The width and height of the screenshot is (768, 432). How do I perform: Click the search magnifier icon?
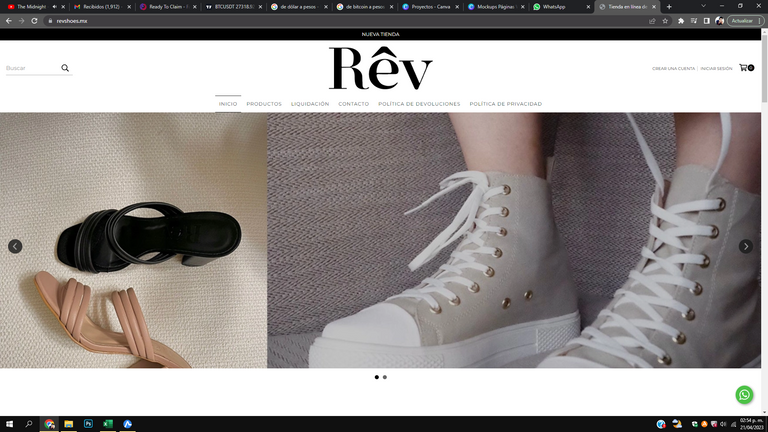65,68
